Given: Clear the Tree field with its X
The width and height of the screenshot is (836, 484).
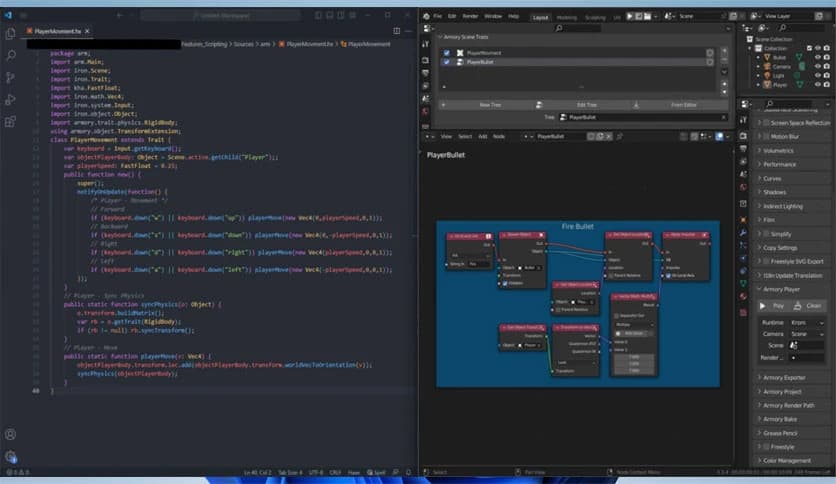Looking at the screenshot, I should pyautogui.click(x=724, y=117).
